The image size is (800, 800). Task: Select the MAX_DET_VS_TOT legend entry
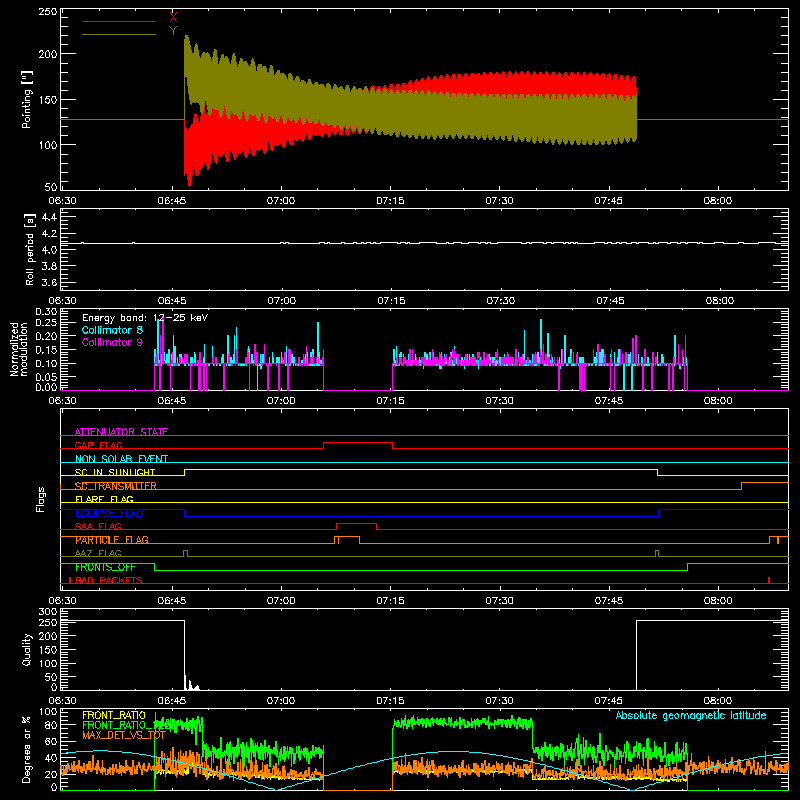(124, 735)
